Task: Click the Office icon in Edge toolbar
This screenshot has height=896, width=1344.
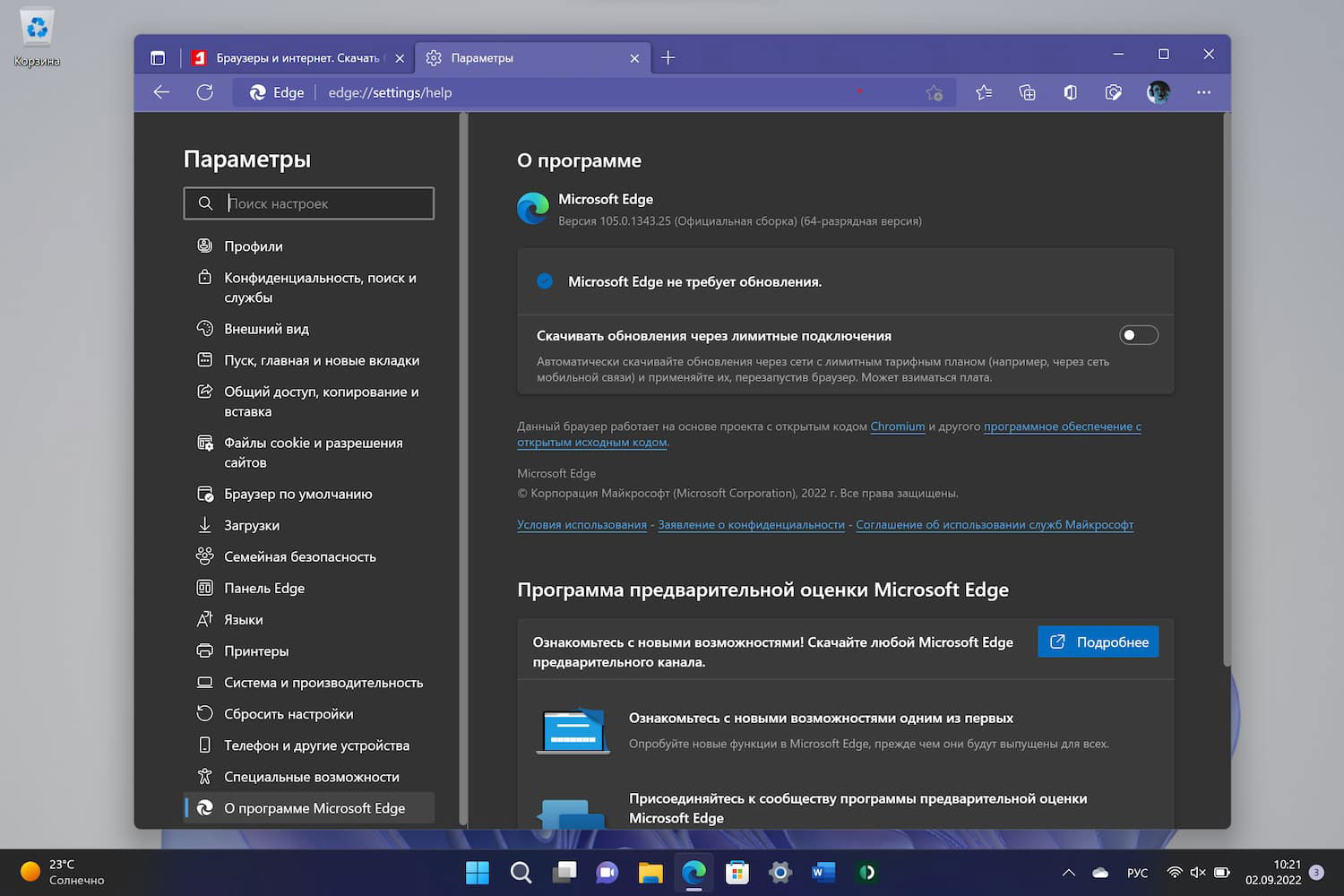Action: coord(1070,92)
